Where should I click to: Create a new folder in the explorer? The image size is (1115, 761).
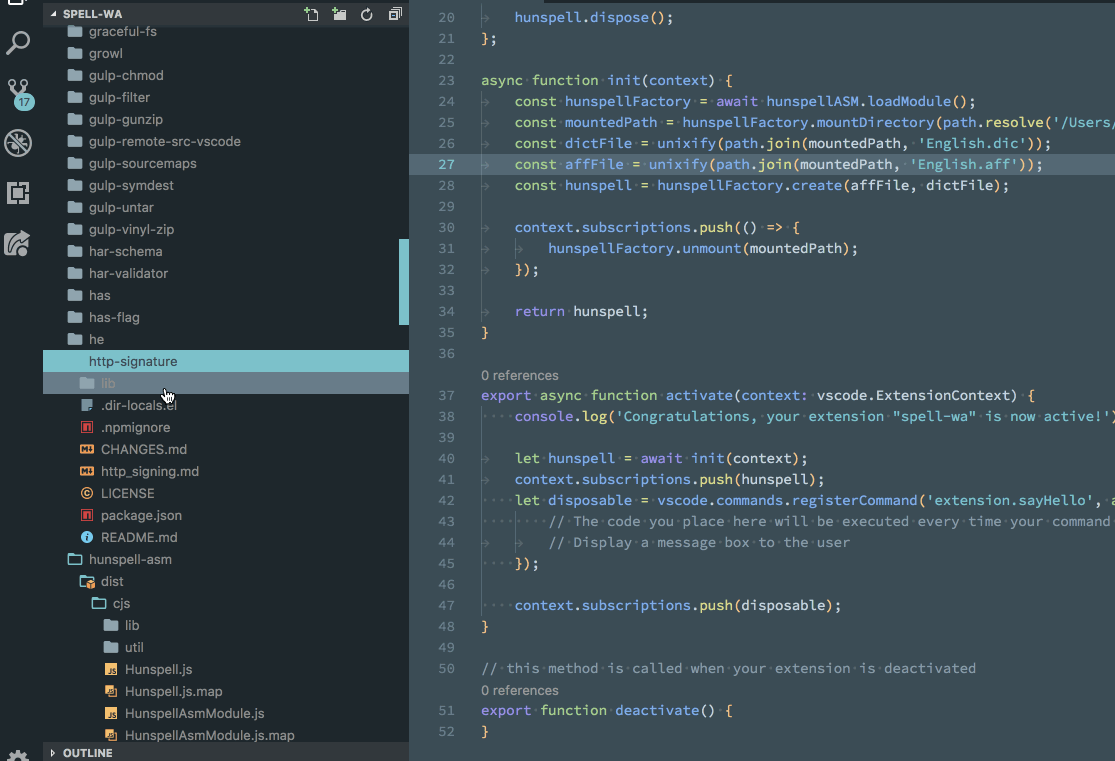point(338,13)
